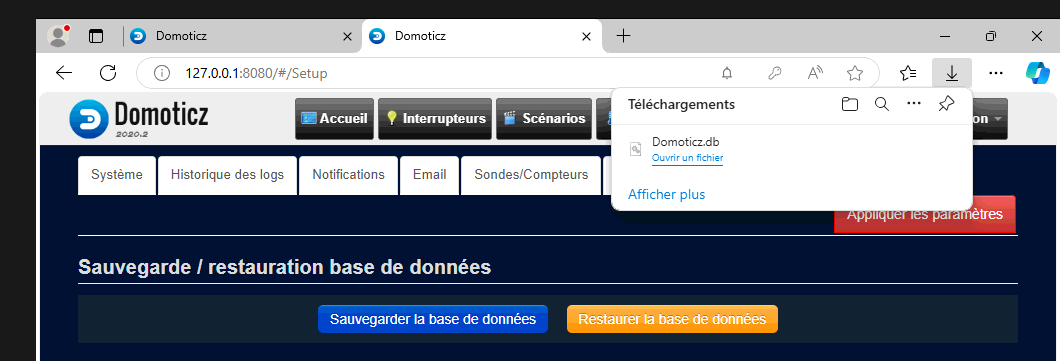Screen dimensions: 1060x361
Task: Activate the Read aloud icon
Action: pos(816,73)
